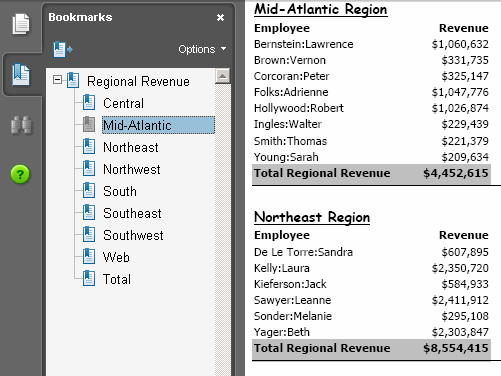This screenshot has height=376, width=501.
Task: Select the Southeast bookmark
Action: (132, 213)
